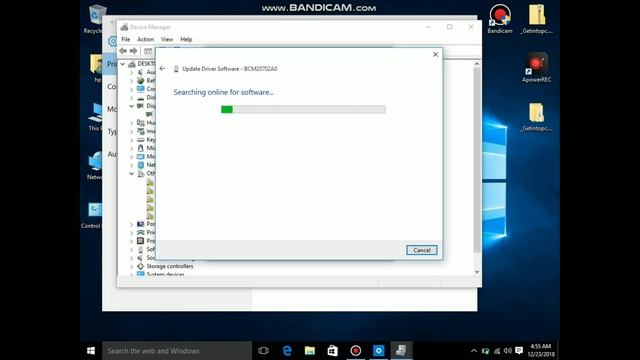Open File Explorer from the taskbar
The width and height of the screenshot is (640, 360).
pyautogui.click(x=310, y=351)
